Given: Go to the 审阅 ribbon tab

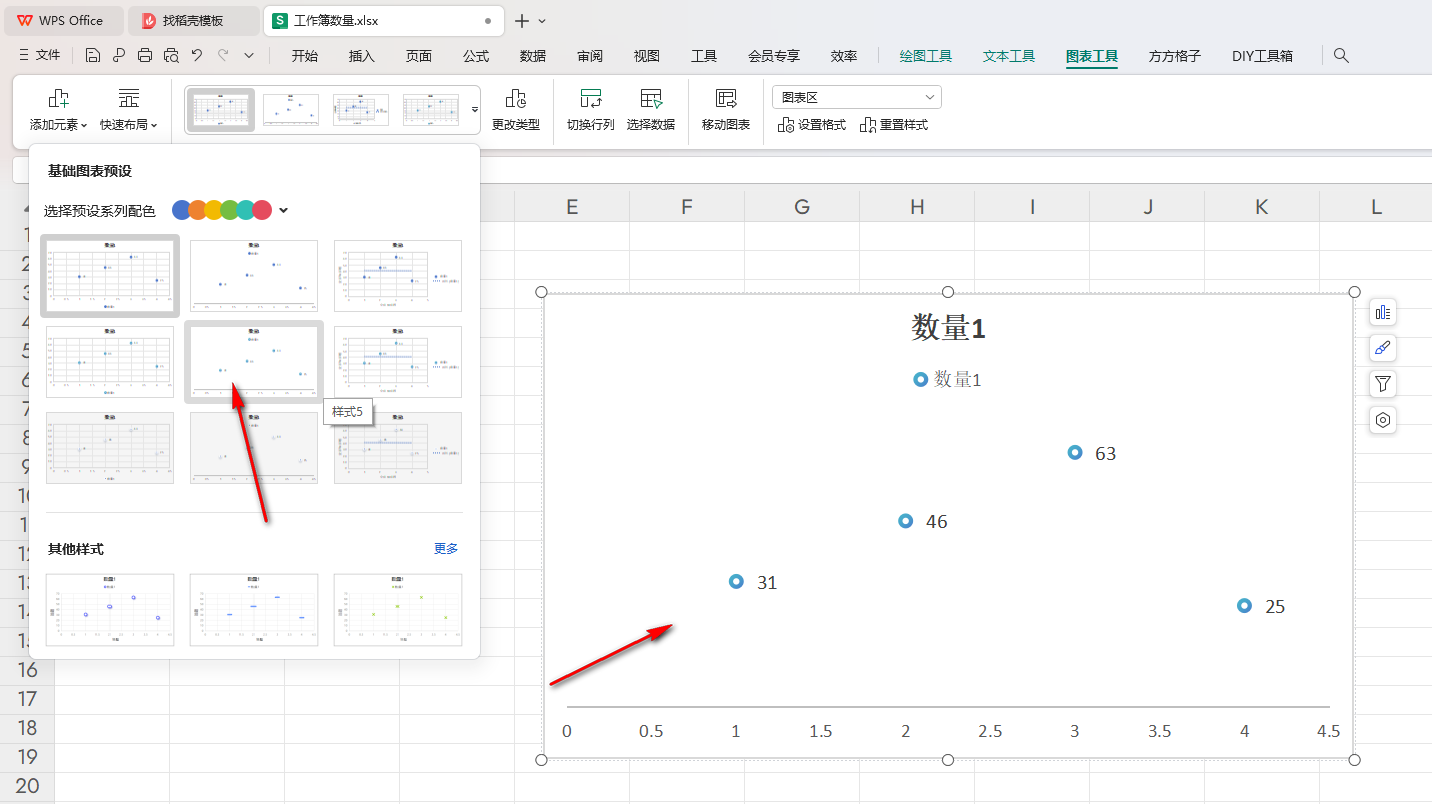Looking at the screenshot, I should pyautogui.click(x=590, y=56).
